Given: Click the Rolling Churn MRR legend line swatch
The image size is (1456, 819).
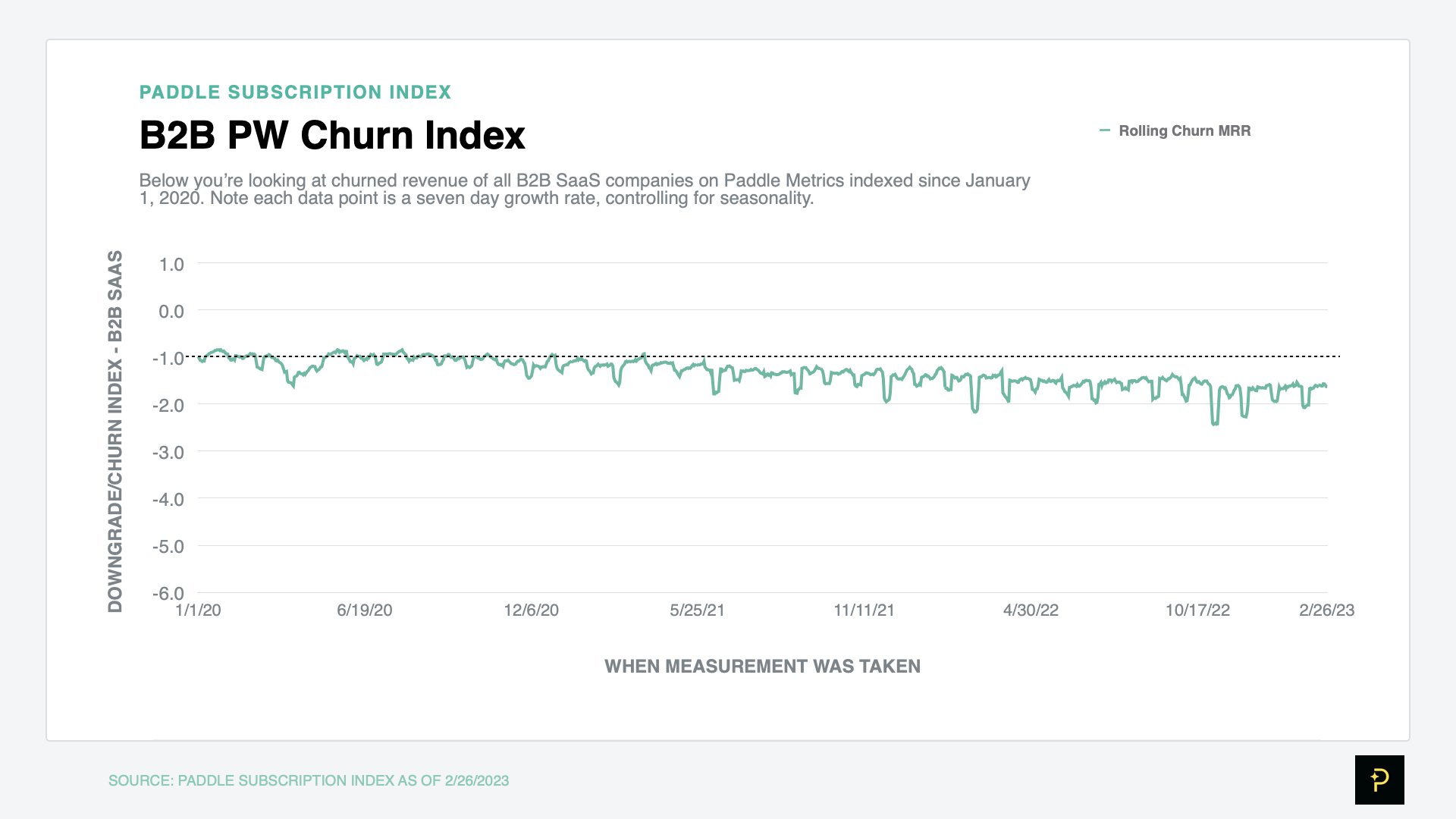Looking at the screenshot, I should coord(1105,130).
